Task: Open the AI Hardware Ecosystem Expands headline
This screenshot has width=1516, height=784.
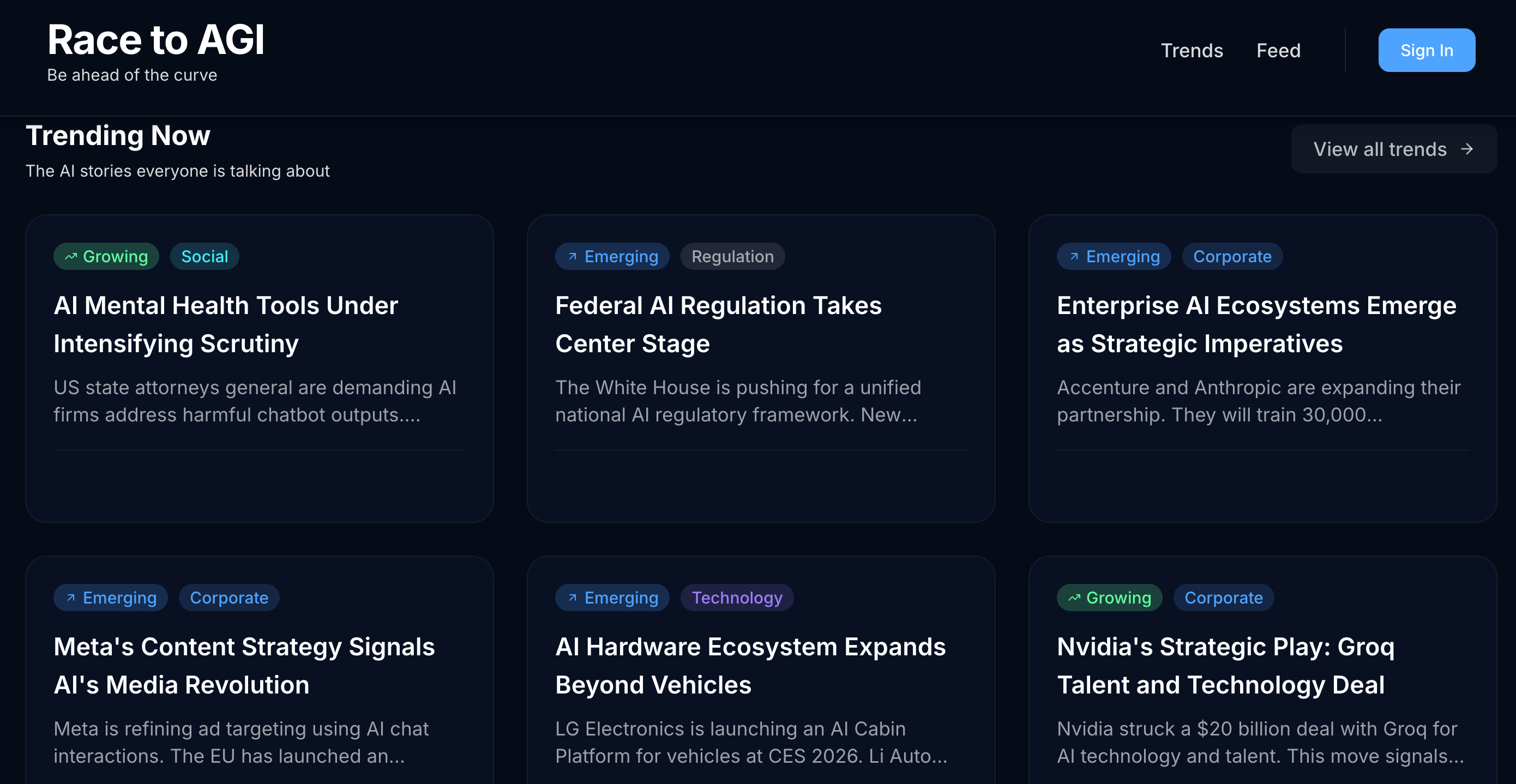Action: click(750, 666)
